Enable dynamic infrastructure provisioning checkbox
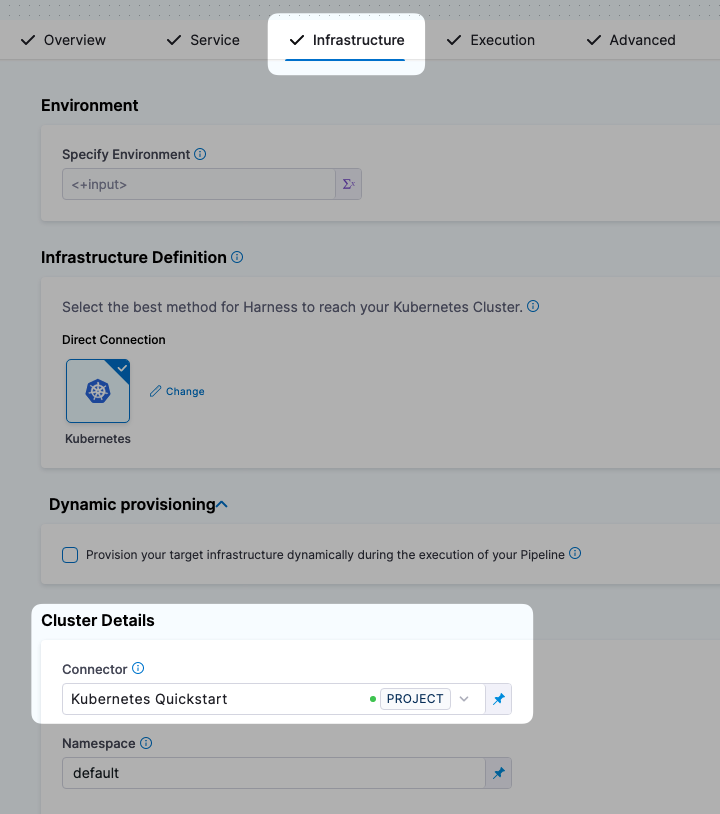This screenshot has height=814, width=720. [70, 555]
